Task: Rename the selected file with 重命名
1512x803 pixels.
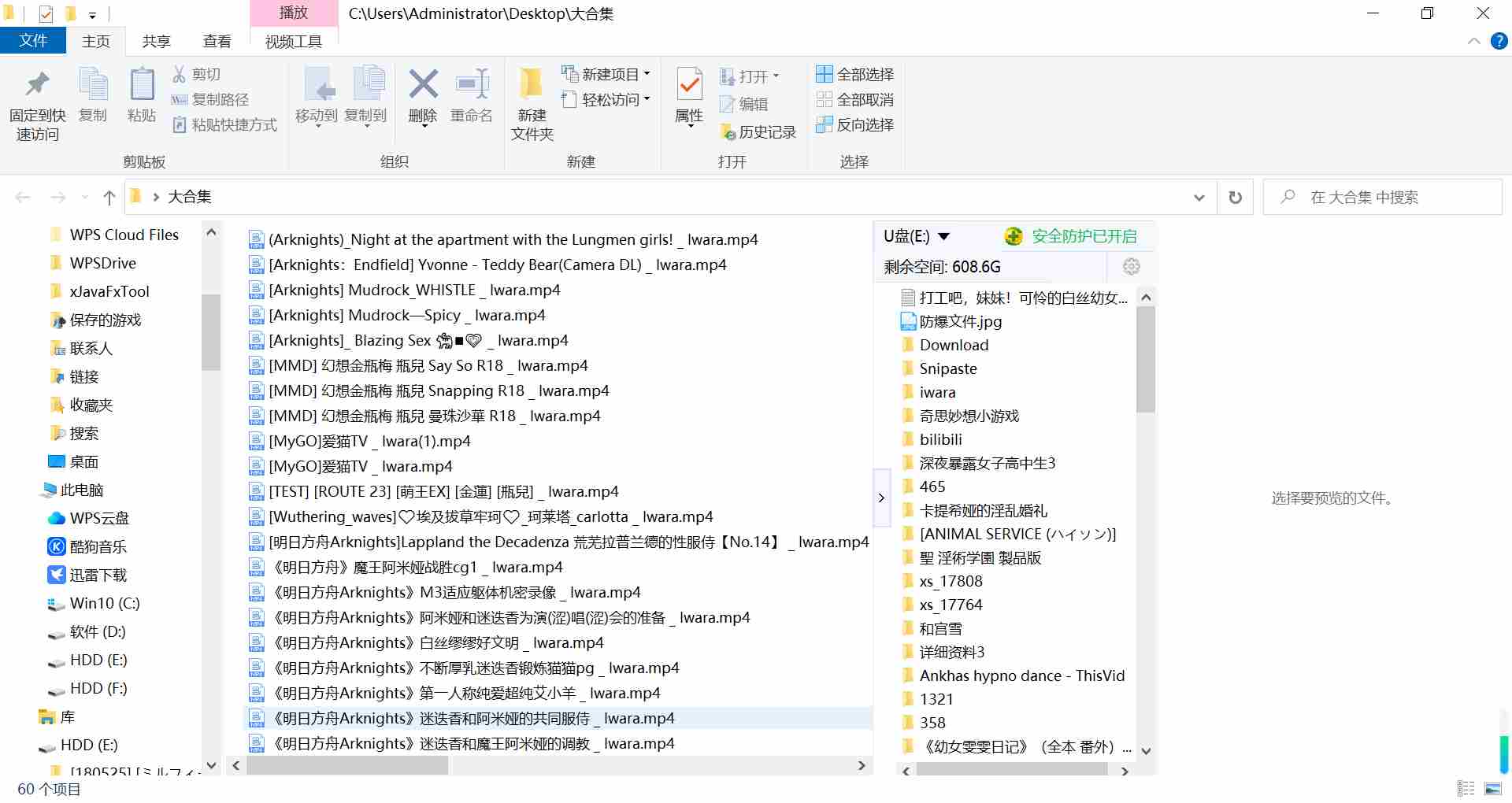Action: (472, 95)
